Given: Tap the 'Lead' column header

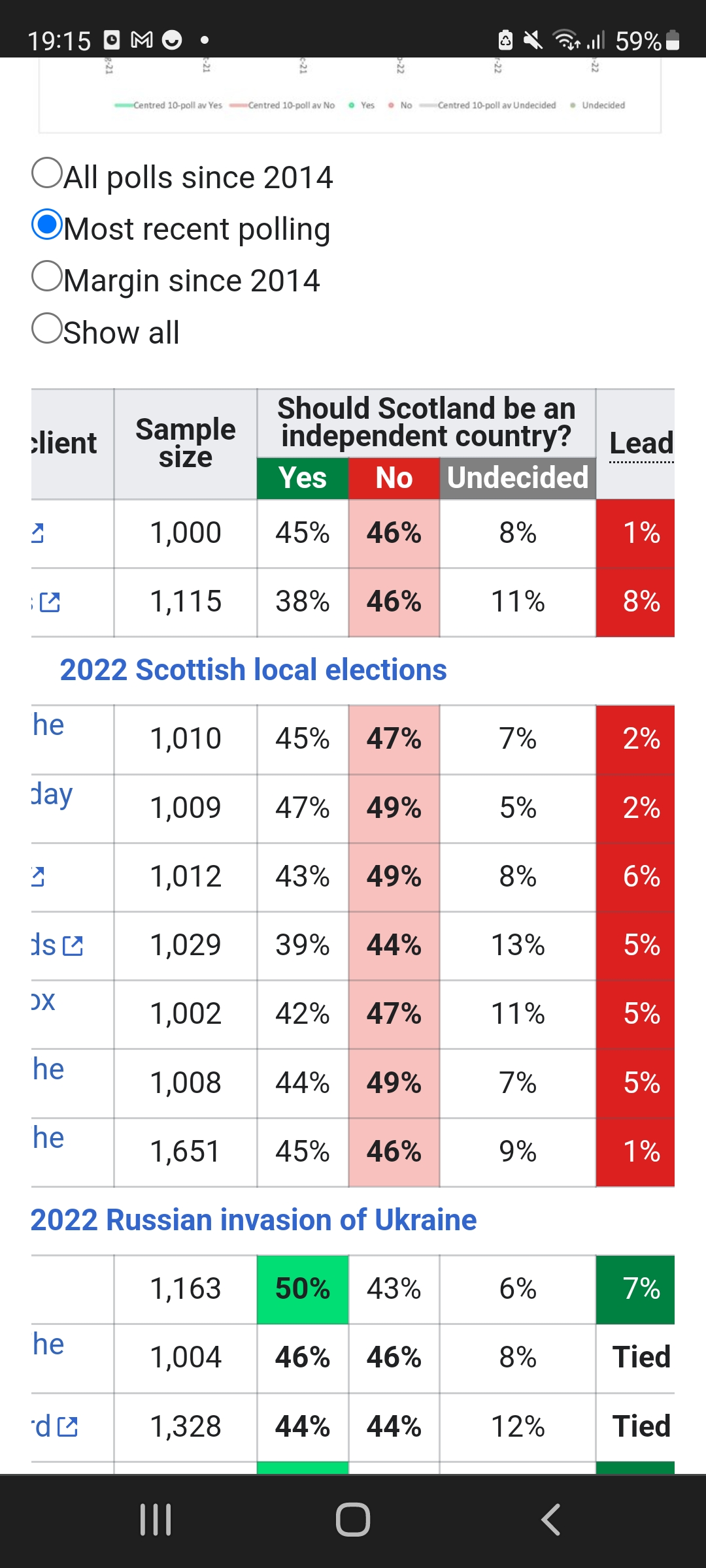Looking at the screenshot, I should click(641, 444).
